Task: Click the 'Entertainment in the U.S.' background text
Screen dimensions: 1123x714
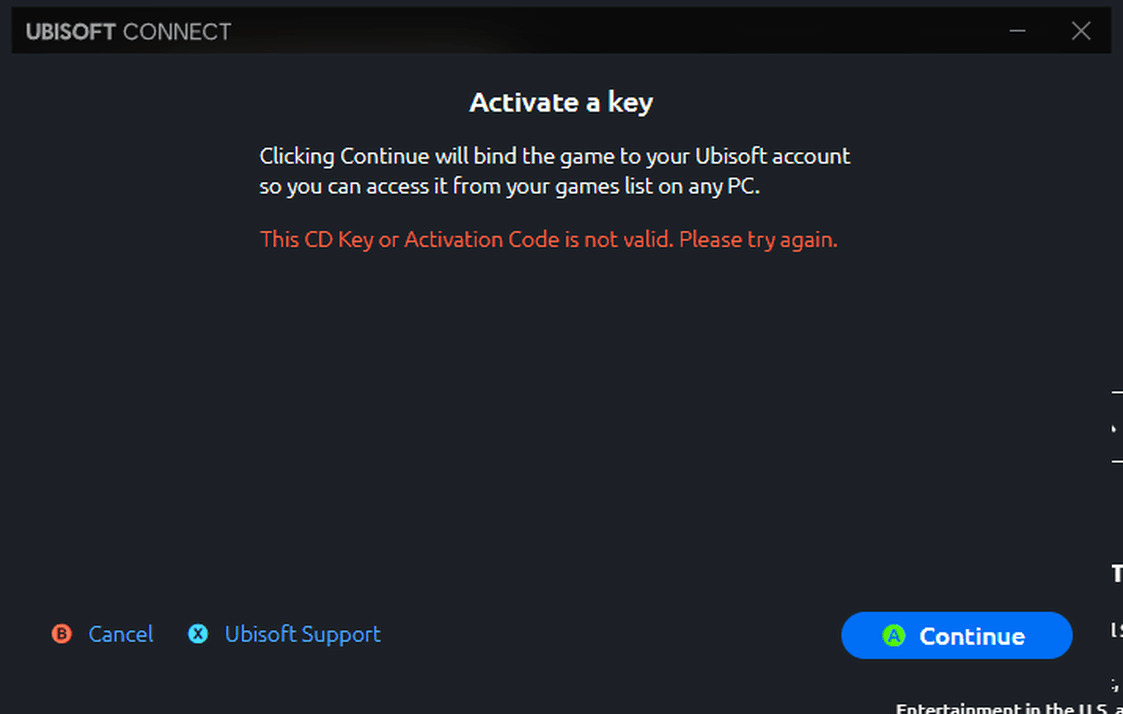Action: 1008,708
